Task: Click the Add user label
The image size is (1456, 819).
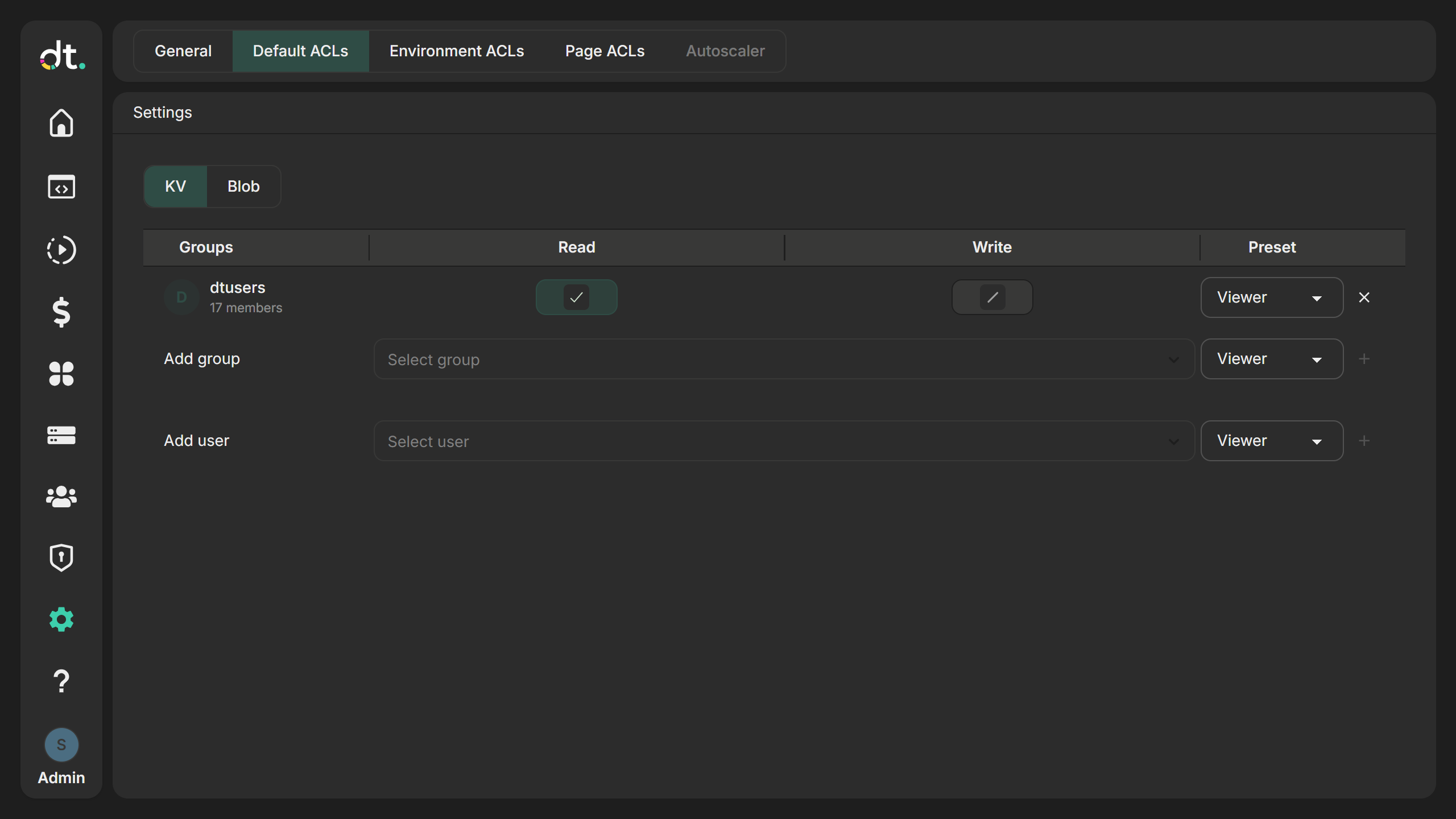Action: 196,441
